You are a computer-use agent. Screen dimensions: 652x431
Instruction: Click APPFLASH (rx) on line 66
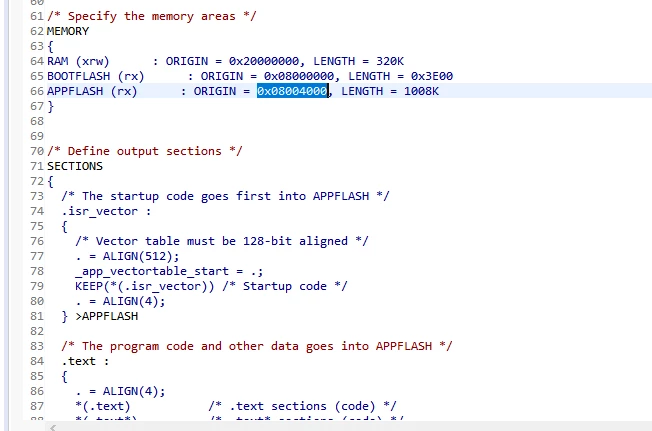[x=92, y=91]
